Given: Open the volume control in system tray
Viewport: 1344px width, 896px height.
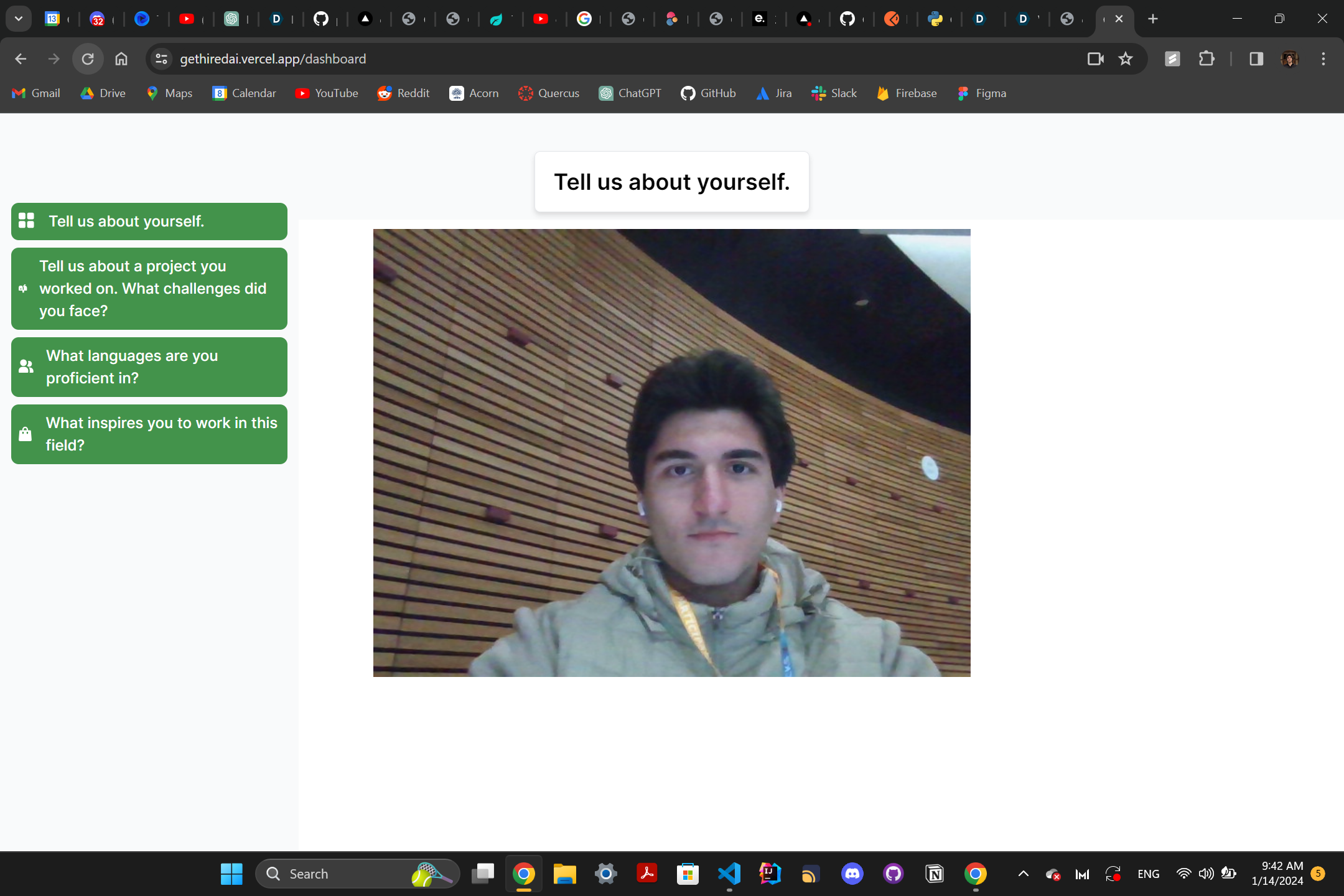Looking at the screenshot, I should (1206, 874).
